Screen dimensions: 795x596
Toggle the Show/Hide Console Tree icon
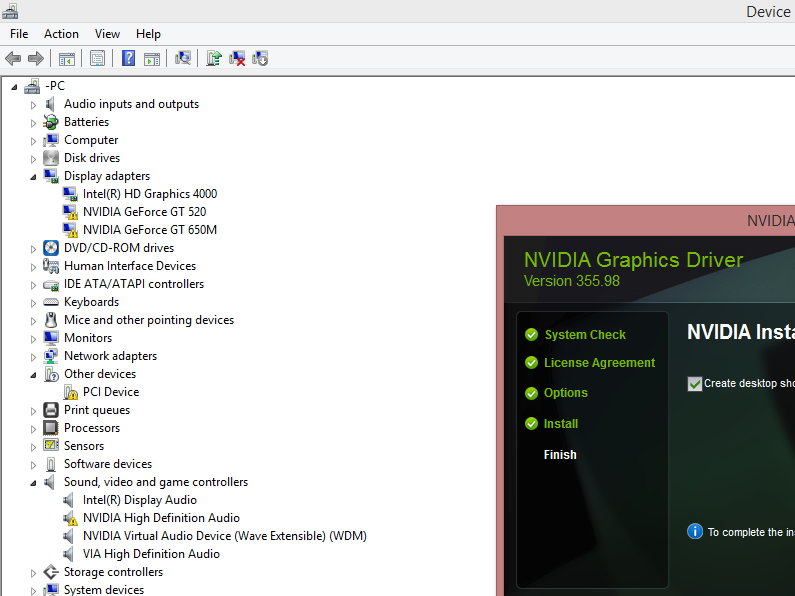click(x=66, y=59)
